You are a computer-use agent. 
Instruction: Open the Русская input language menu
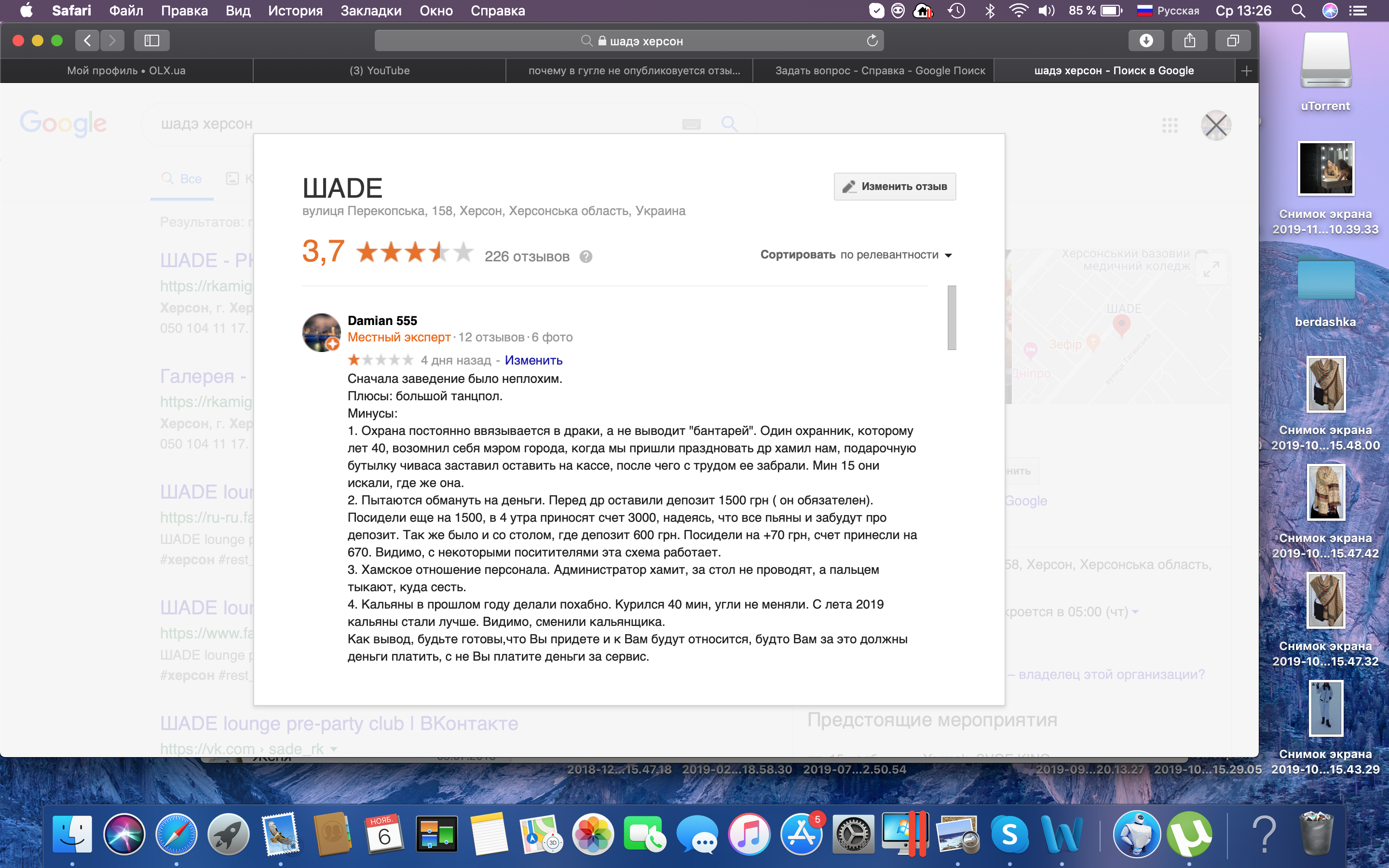(x=1168, y=10)
